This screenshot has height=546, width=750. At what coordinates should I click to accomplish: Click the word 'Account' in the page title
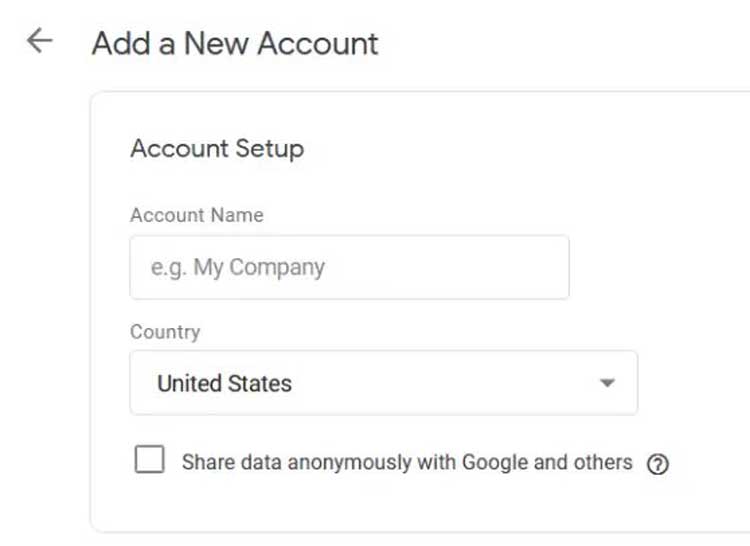coord(318,44)
